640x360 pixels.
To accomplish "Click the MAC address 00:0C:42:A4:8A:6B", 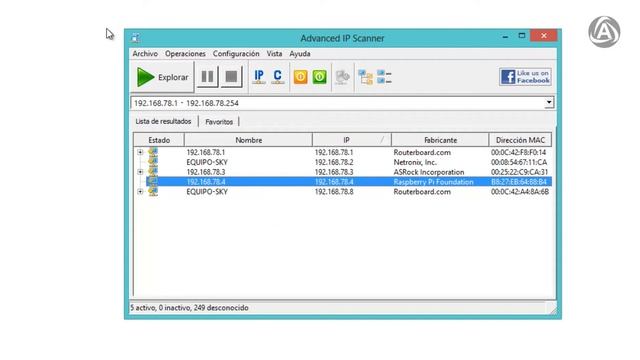I will click(x=520, y=192).
